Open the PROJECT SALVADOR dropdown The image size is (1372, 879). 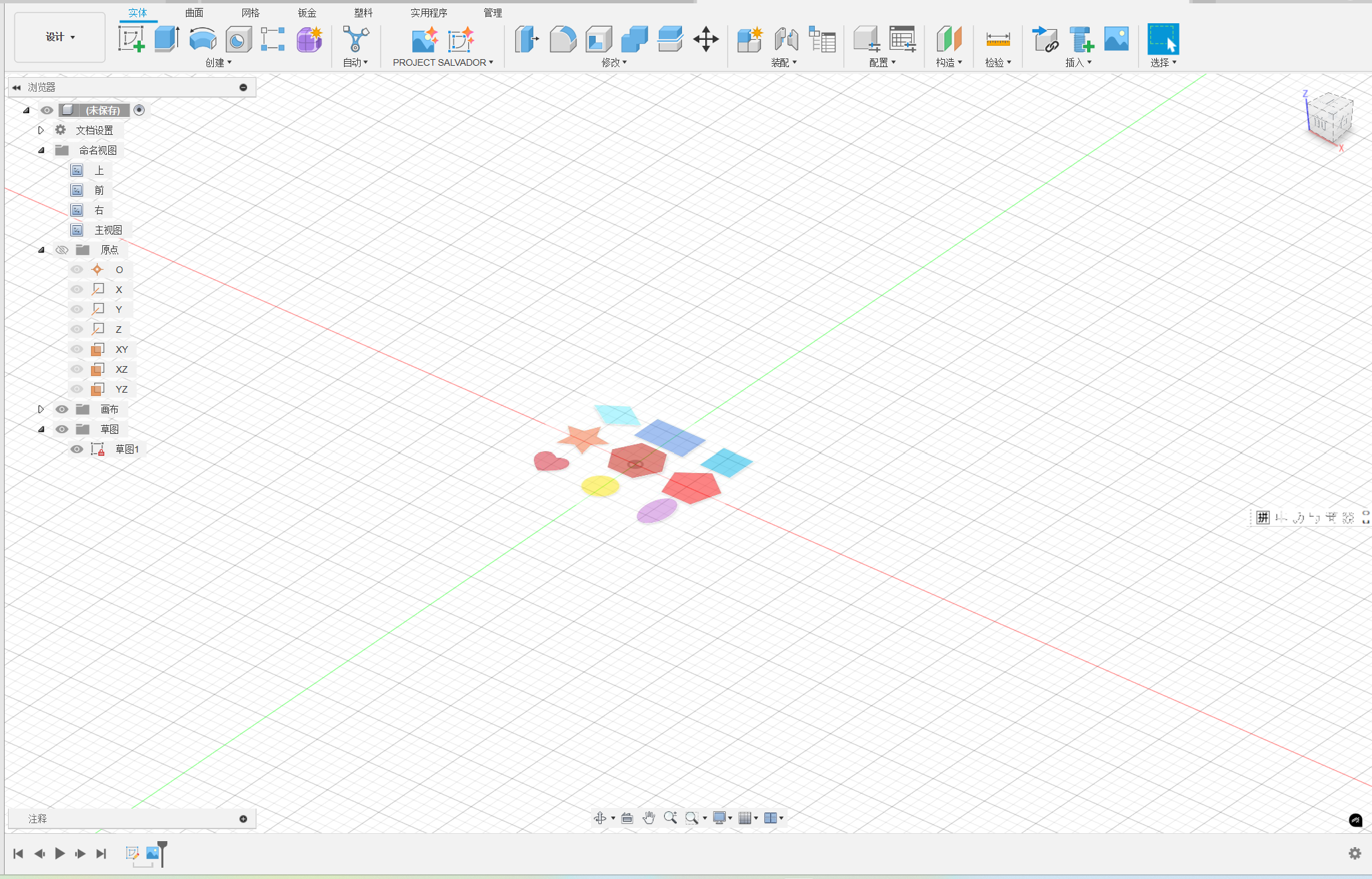pos(443,62)
